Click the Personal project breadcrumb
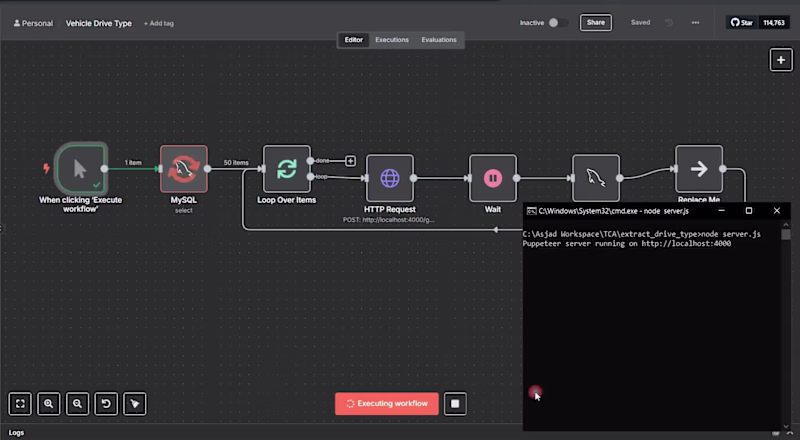Viewport: 800px width, 440px height. tap(33, 23)
